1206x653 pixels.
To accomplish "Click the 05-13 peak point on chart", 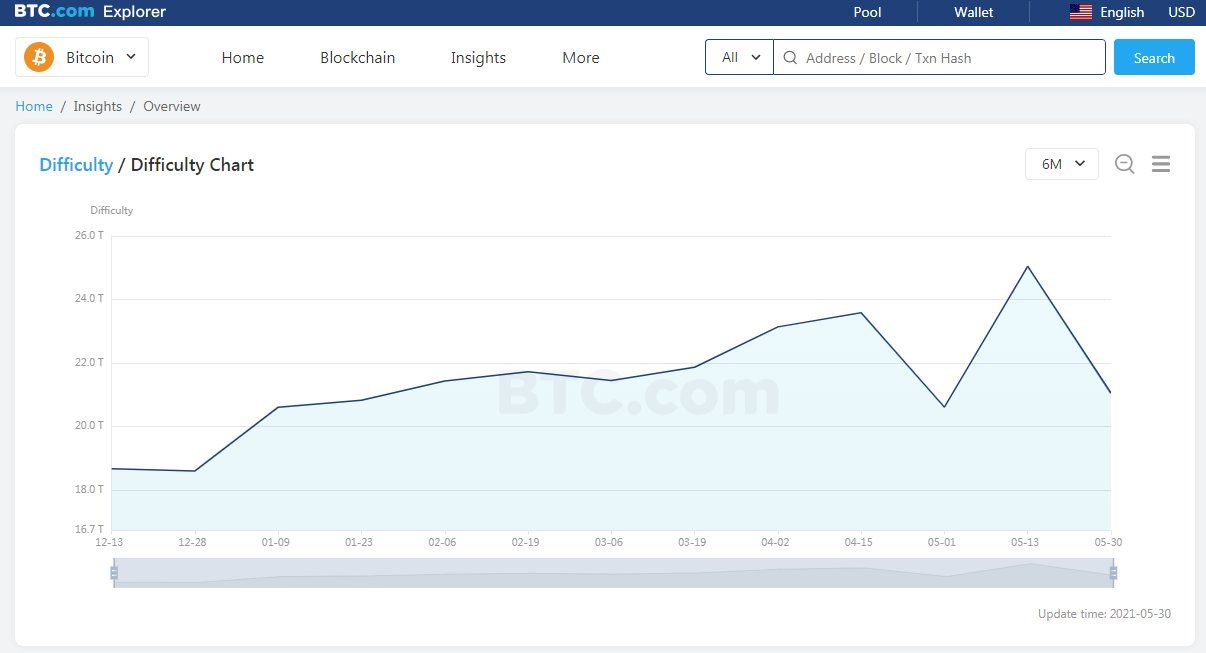I will (1026, 267).
